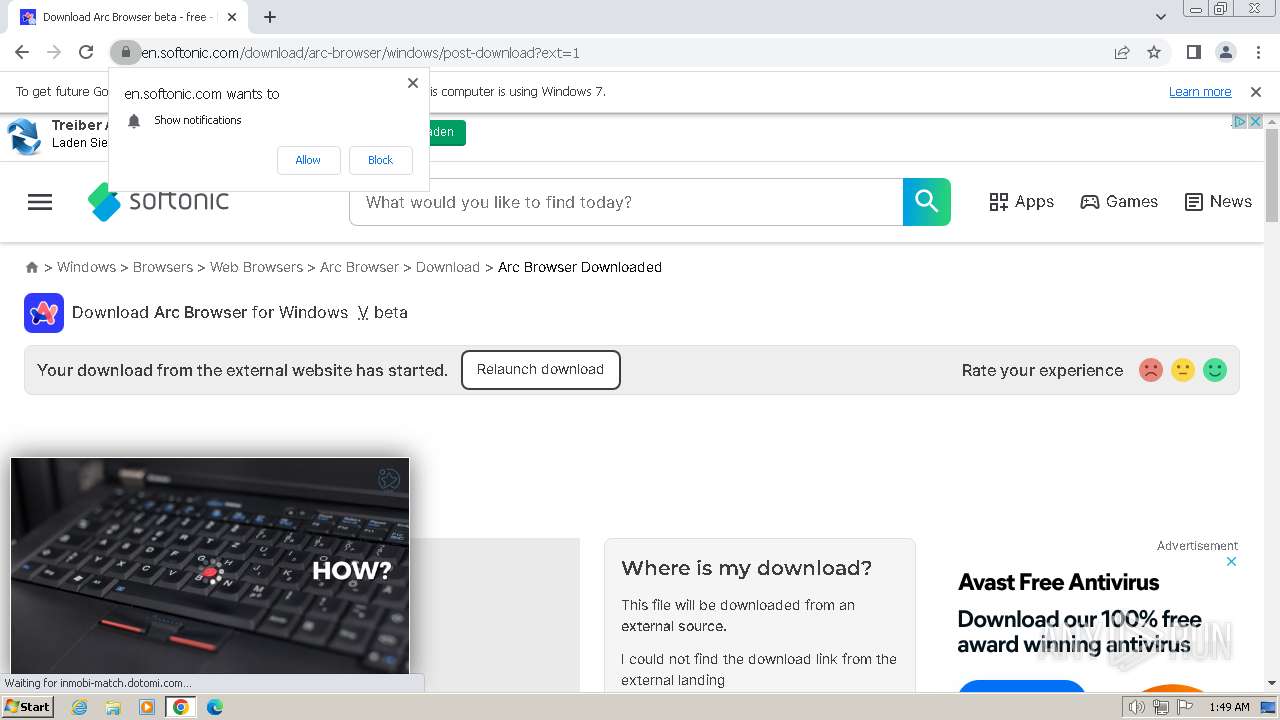Switch to Chrome on taskbar
1280x720 pixels.
(181, 707)
